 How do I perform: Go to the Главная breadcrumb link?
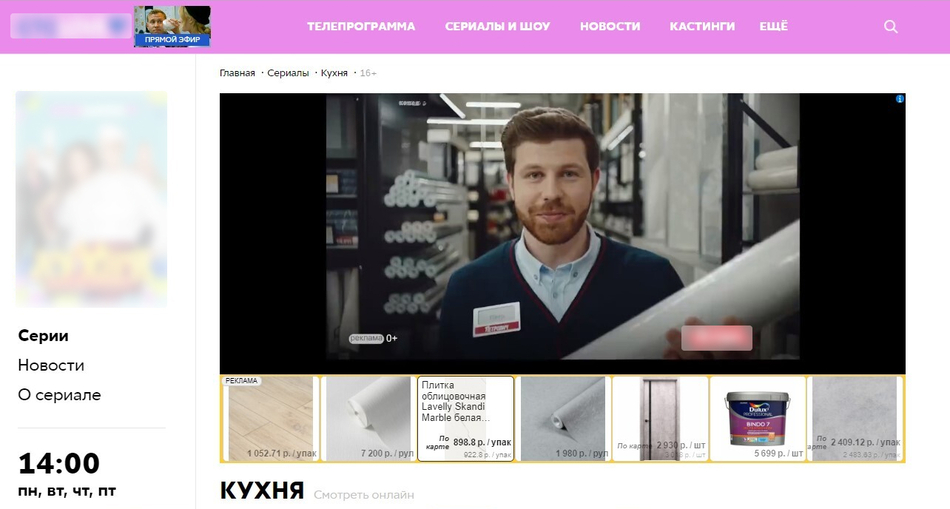pos(237,73)
